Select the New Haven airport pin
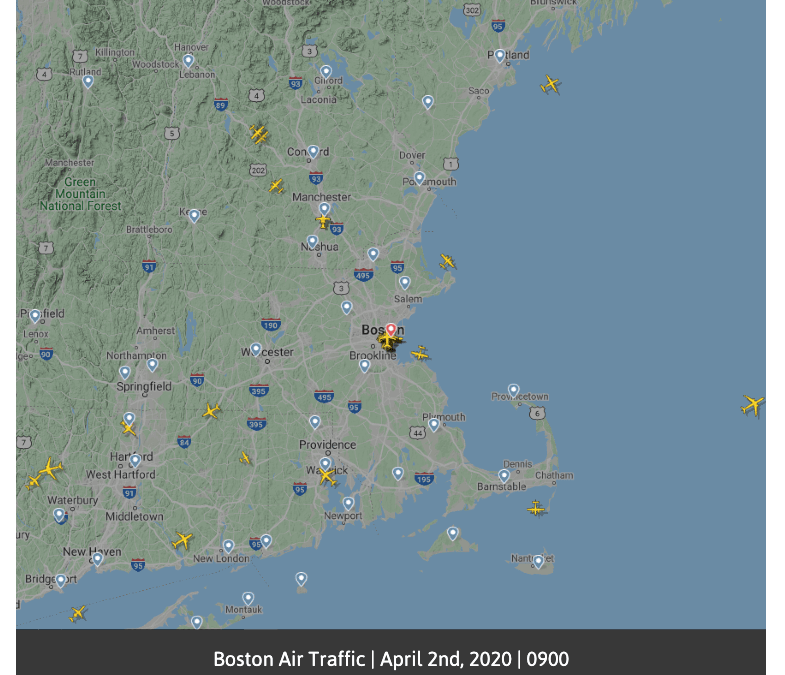This screenshot has height=675, width=785. pos(98,559)
